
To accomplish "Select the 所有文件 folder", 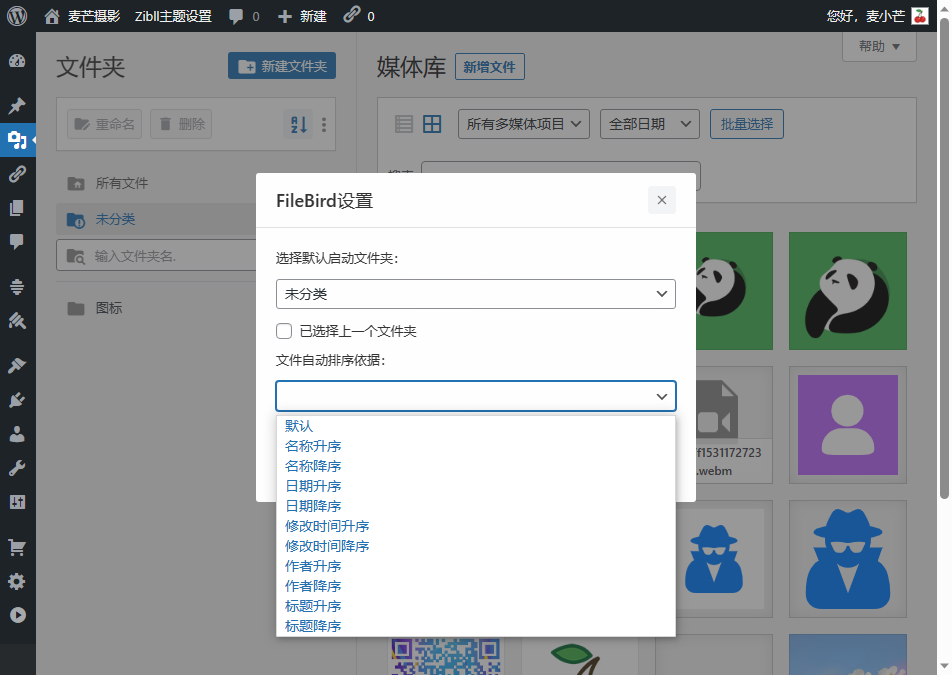I will (121, 183).
